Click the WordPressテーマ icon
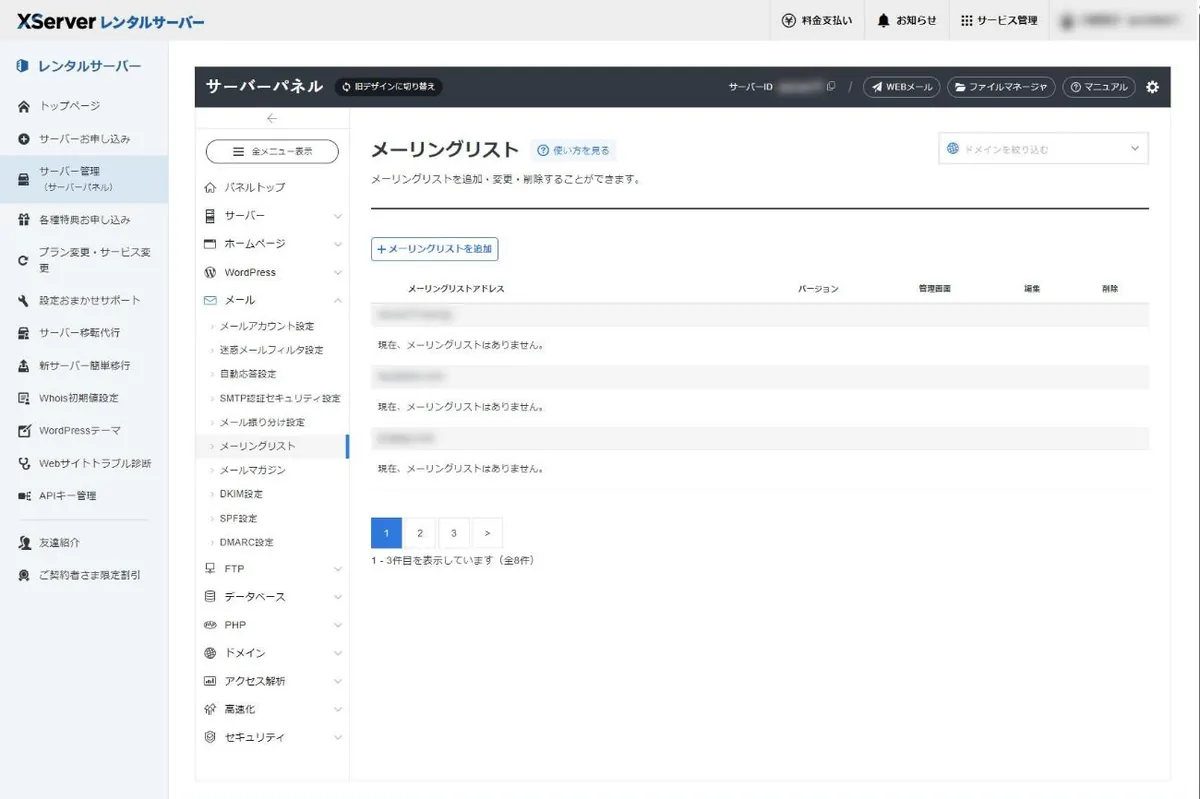 tap(24, 431)
